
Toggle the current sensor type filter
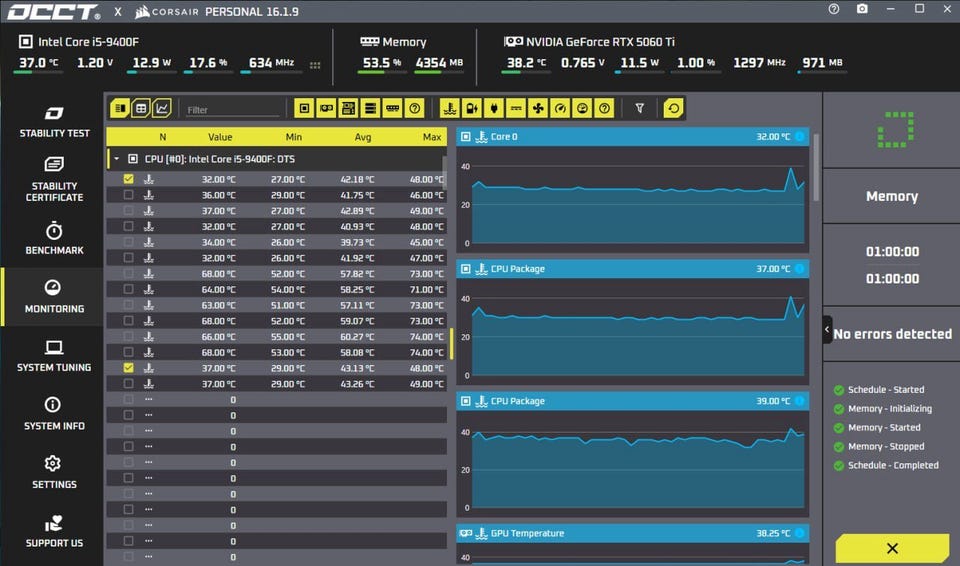(x=516, y=108)
